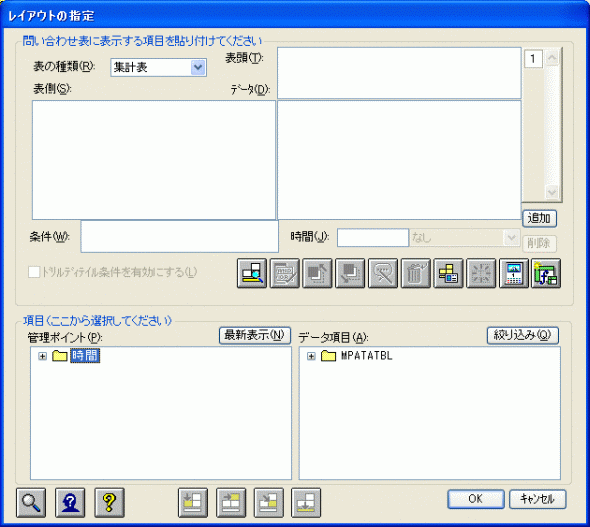Click the greyed converging arrows icon
This screenshot has height=527, width=590.
point(481,273)
